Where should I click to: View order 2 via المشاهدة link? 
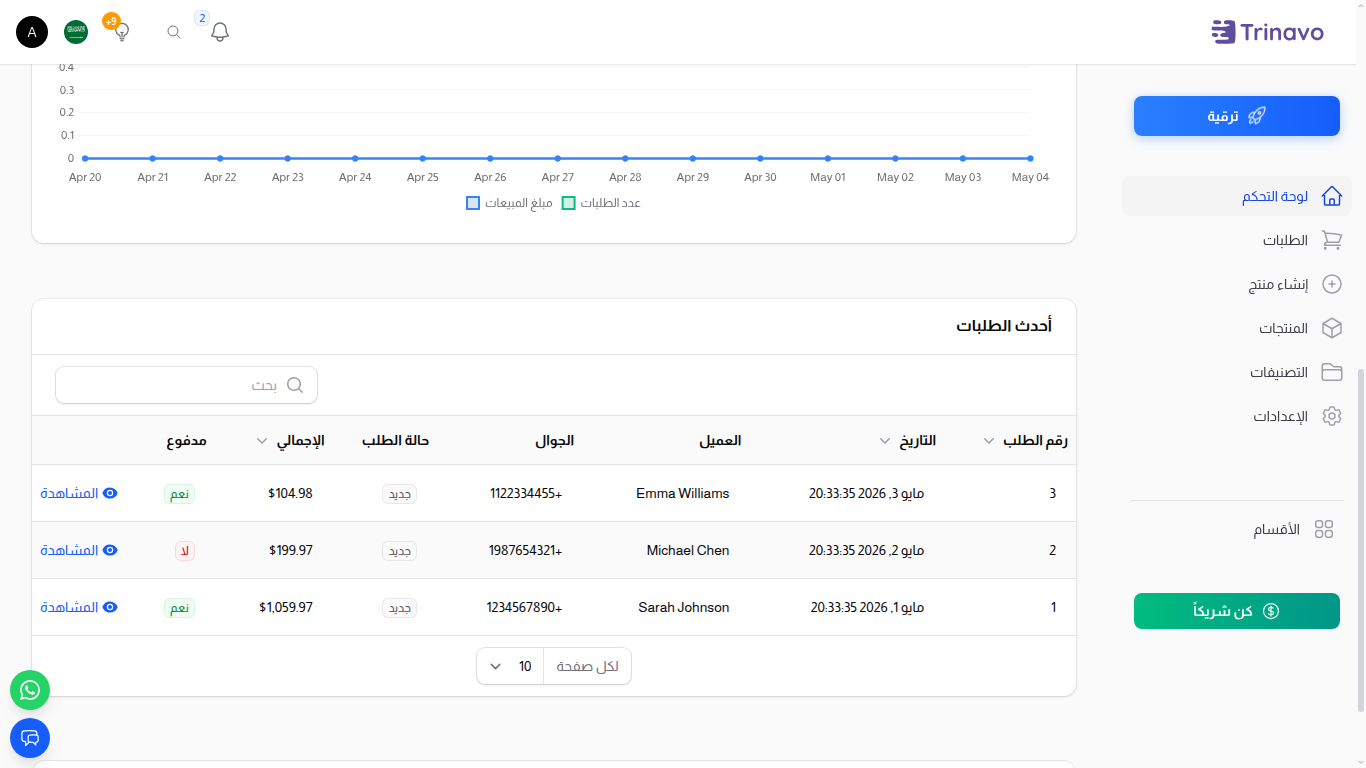coord(79,550)
